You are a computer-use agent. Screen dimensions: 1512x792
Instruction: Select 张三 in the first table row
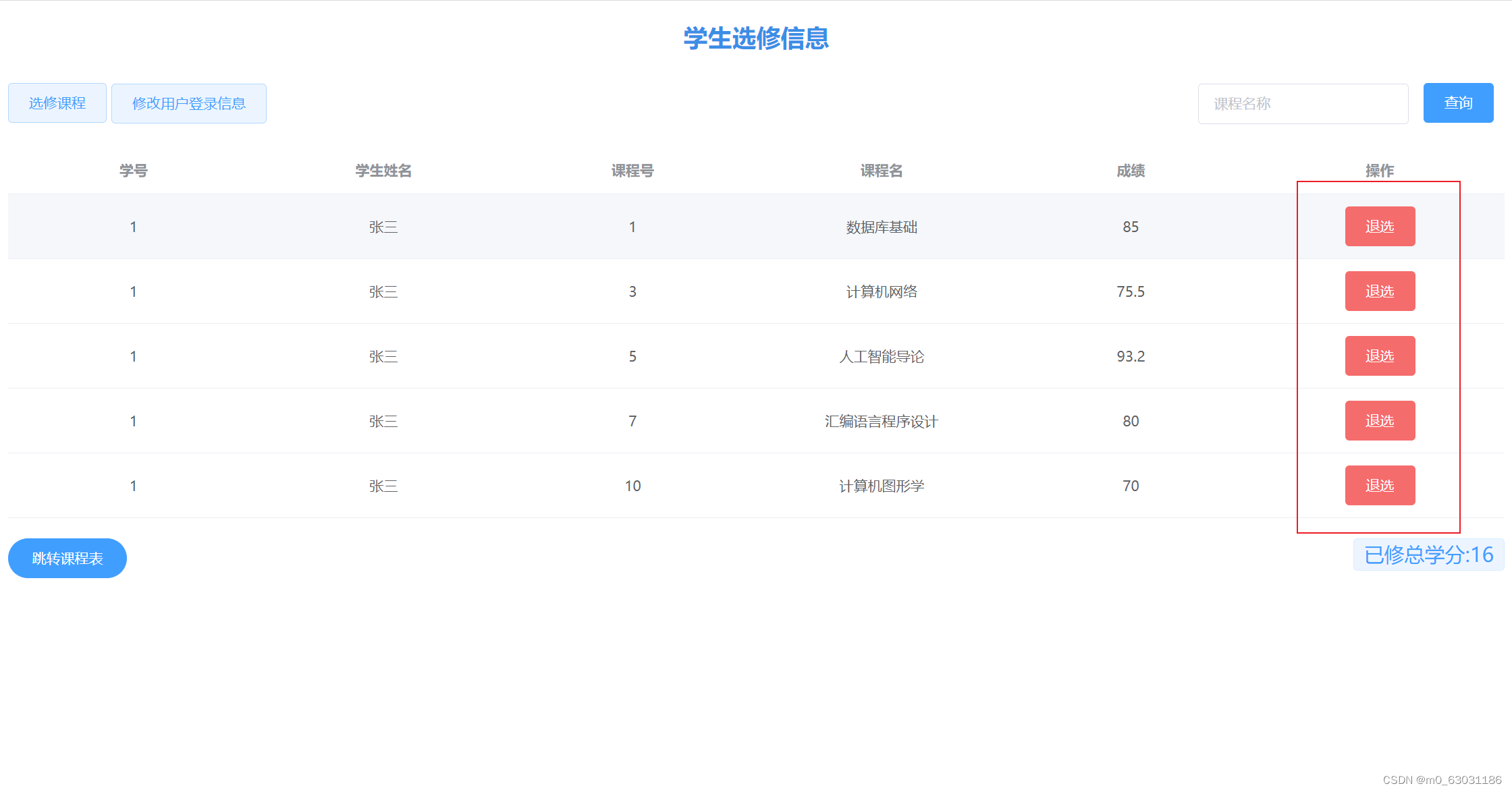tap(383, 227)
